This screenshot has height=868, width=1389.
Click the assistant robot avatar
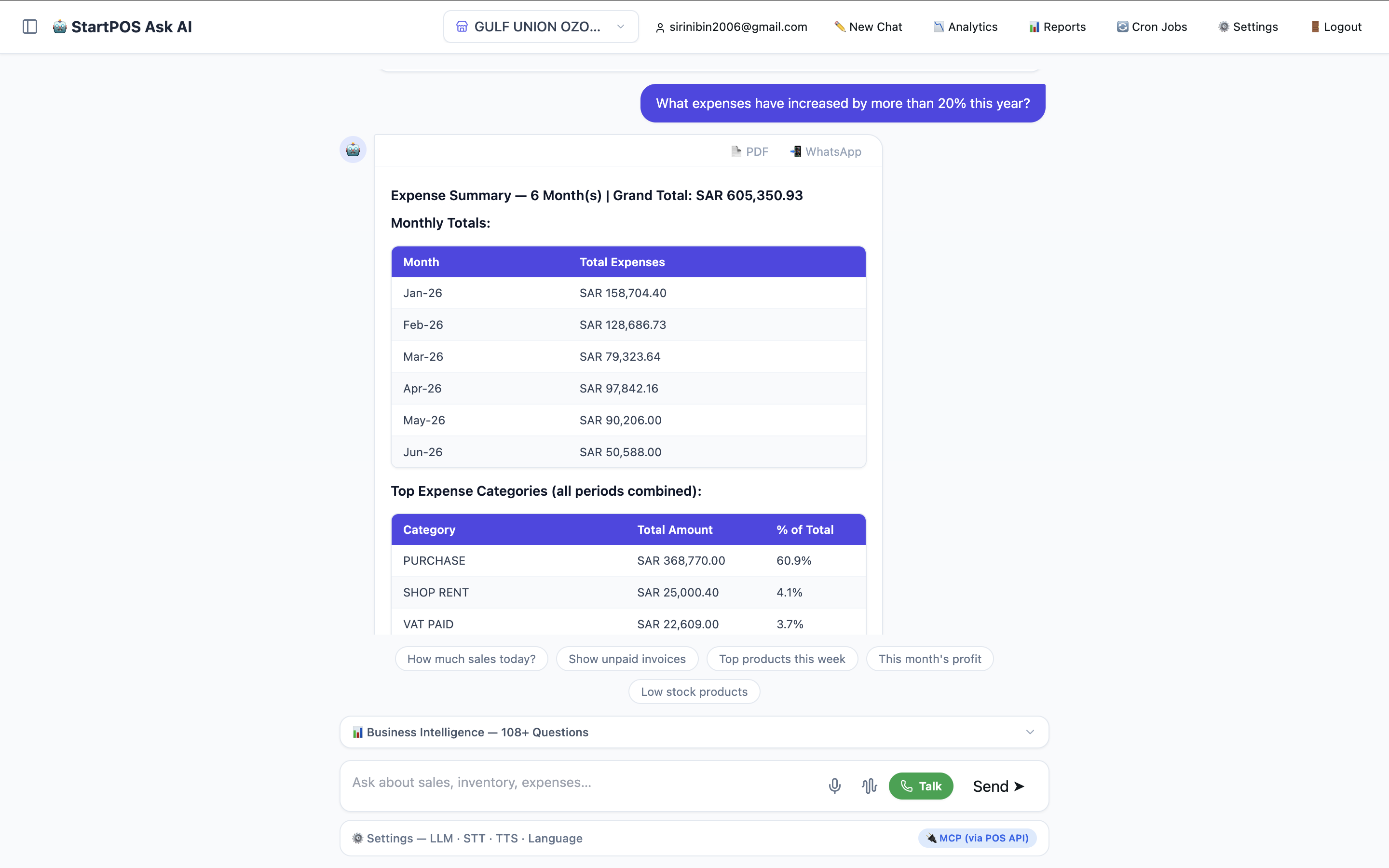point(353,150)
